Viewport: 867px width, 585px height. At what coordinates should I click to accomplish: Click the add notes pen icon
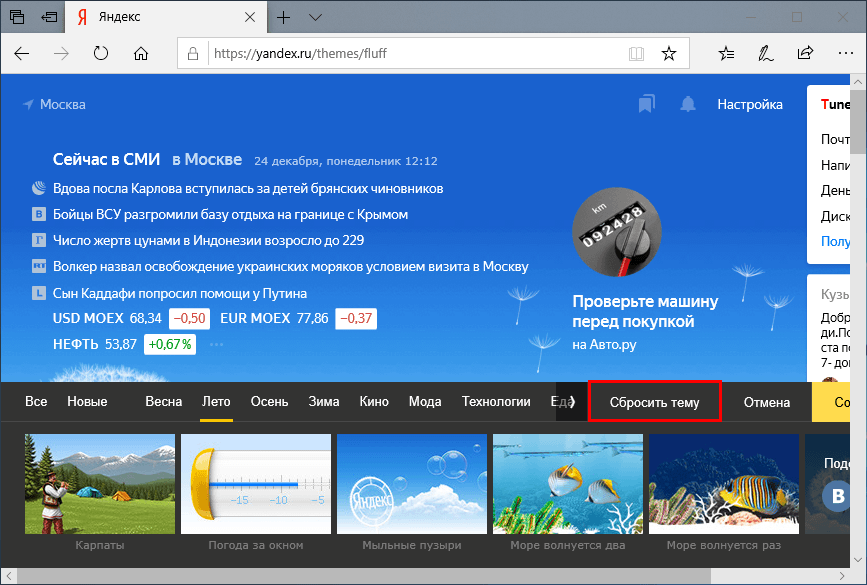click(x=766, y=54)
